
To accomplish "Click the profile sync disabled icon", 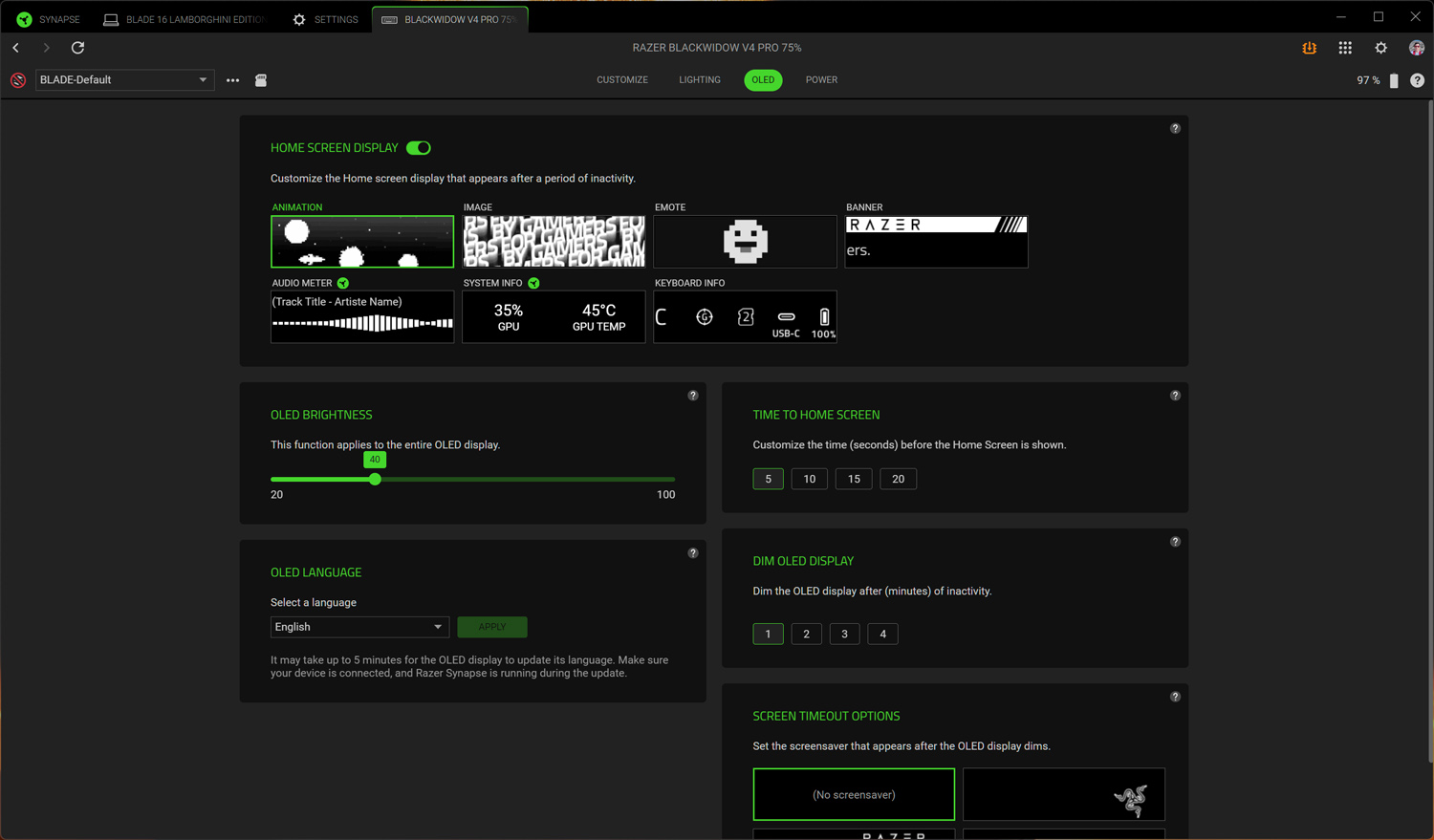I will 18,80.
